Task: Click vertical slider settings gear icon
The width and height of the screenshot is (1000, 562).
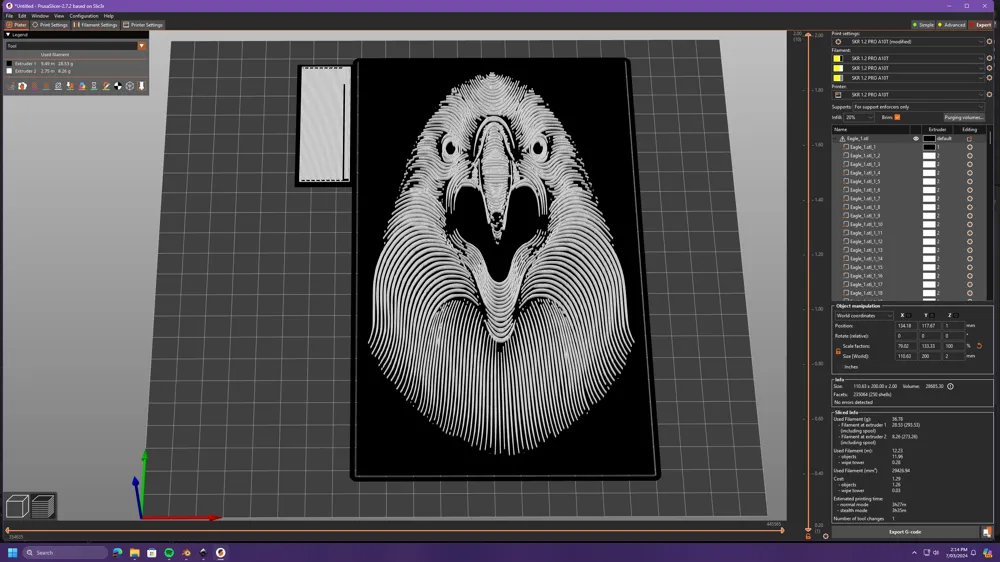Action: pos(825,536)
